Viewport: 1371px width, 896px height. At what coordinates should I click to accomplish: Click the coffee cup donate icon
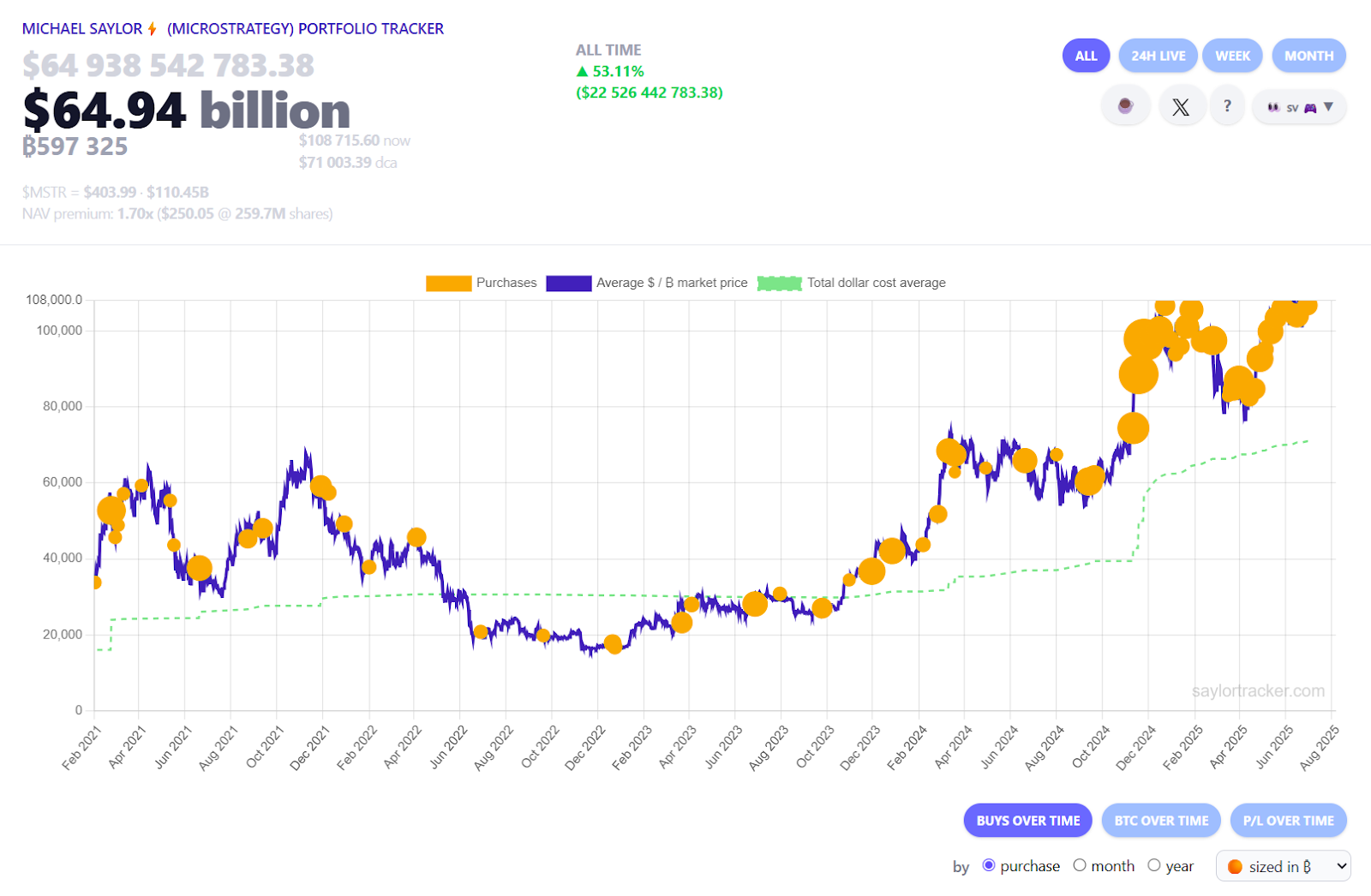pyautogui.click(x=1125, y=106)
